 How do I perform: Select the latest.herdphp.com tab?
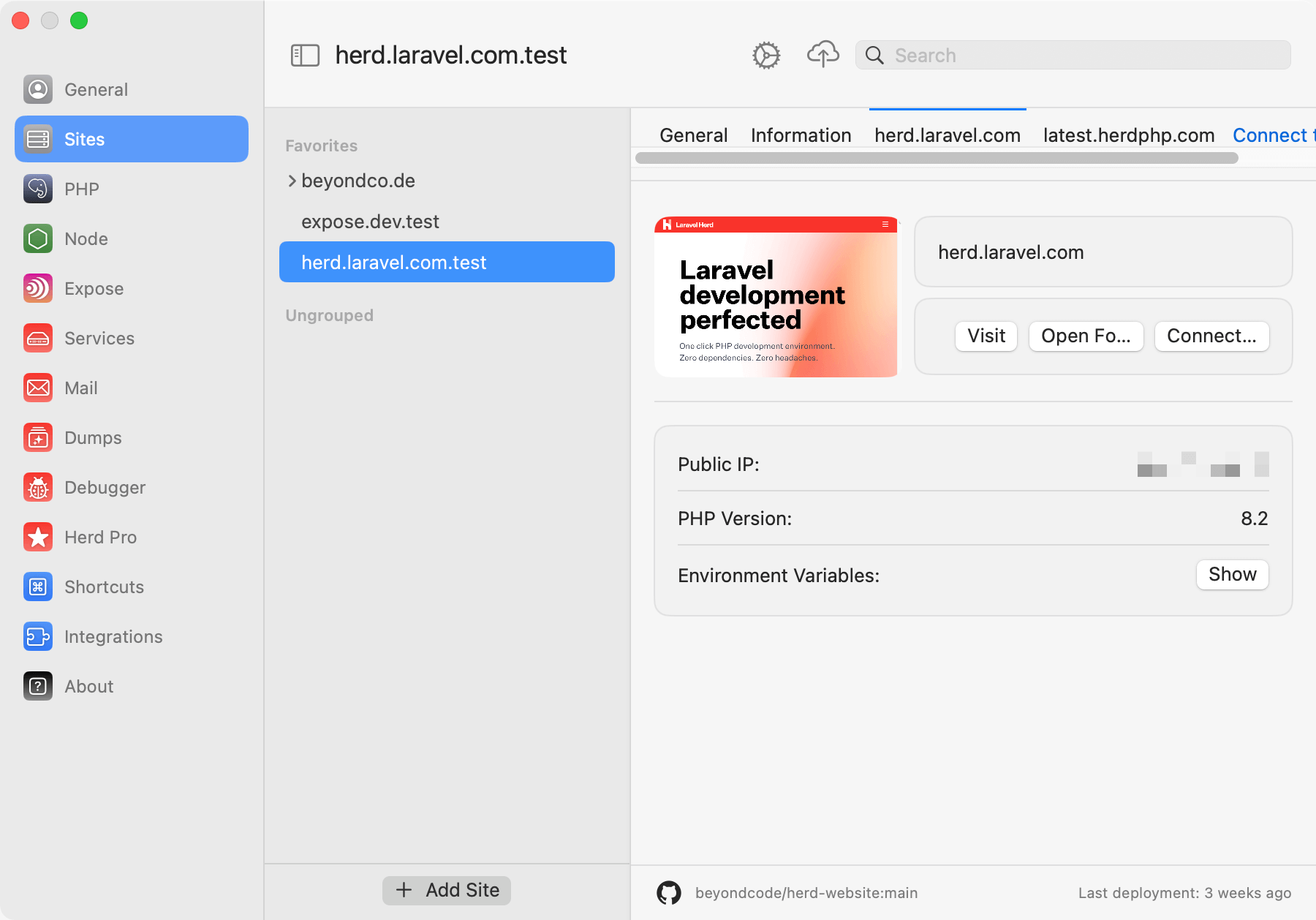1129,135
